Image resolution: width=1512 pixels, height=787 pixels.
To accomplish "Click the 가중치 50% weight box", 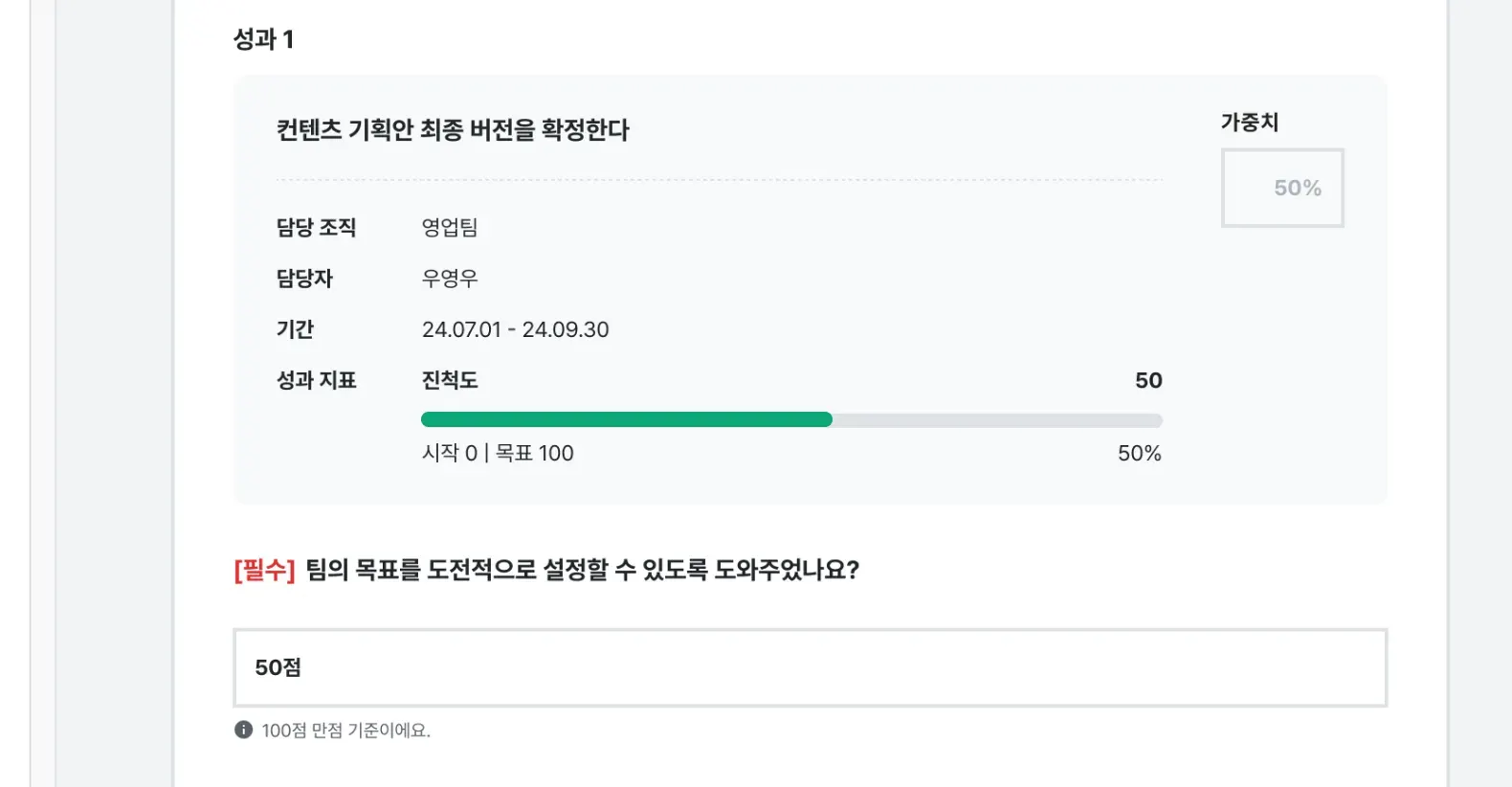I will [x=1282, y=188].
